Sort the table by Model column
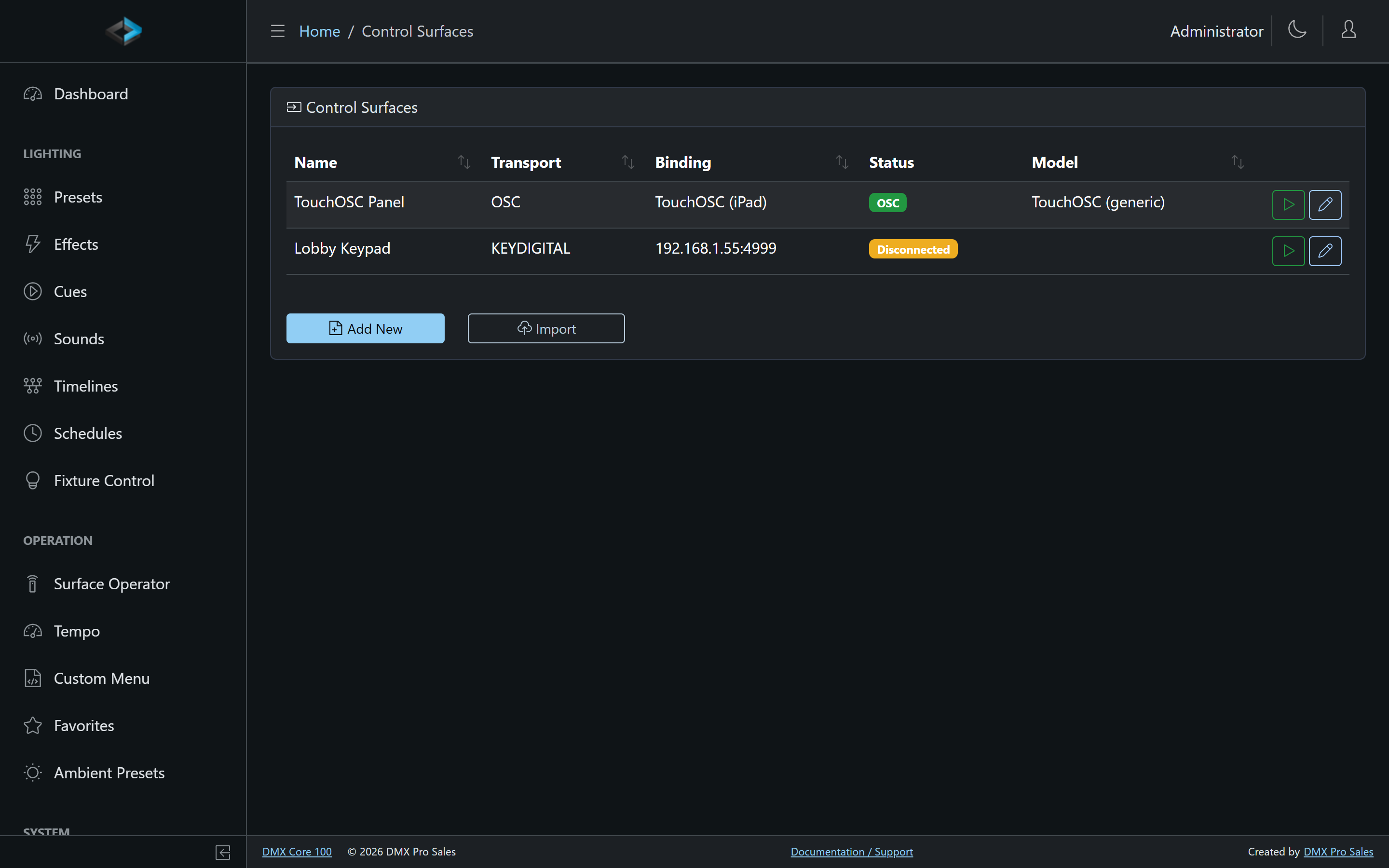Image resolution: width=1389 pixels, height=868 pixels. (1238, 163)
